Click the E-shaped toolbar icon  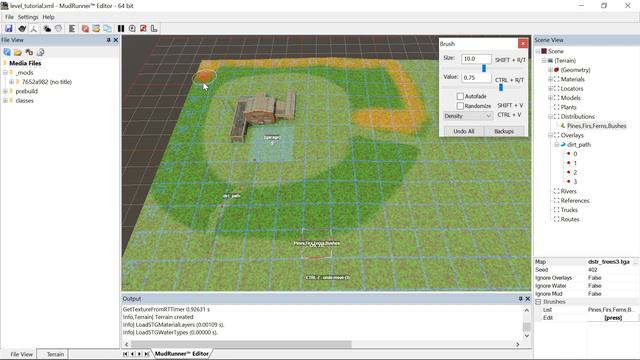[72, 29]
